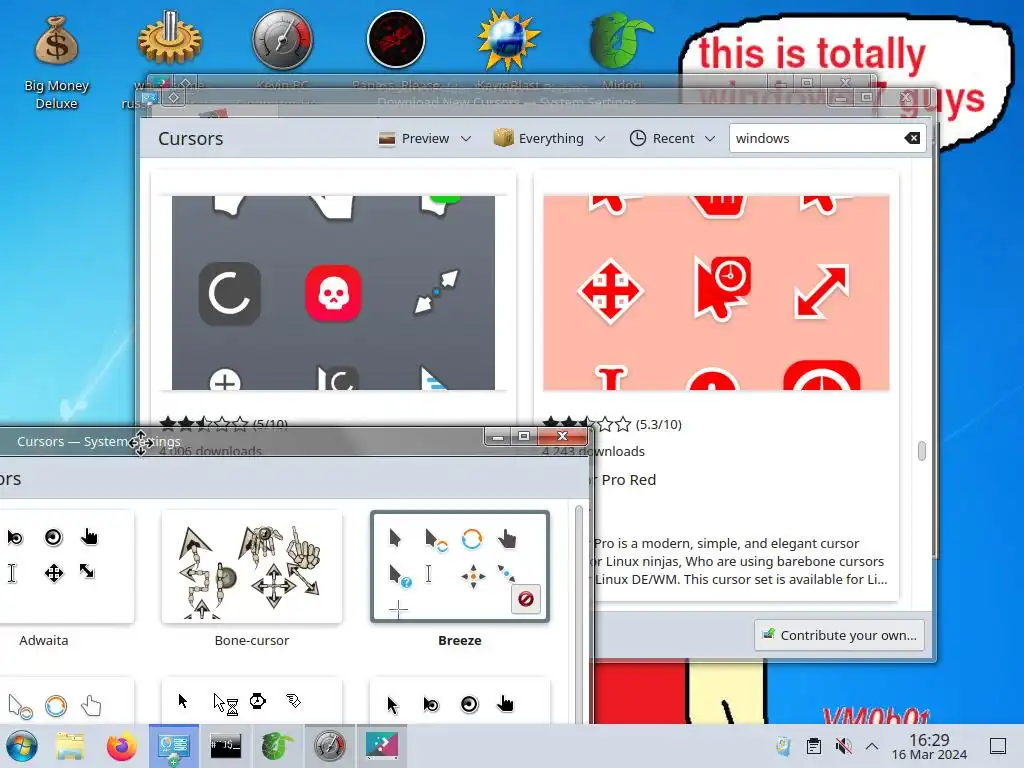Select the black cursor theme below Breeze
1024x768 pixels.
tap(460, 702)
